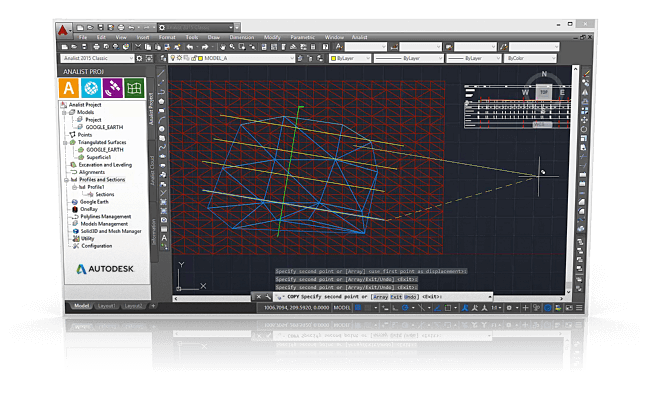
Task: Collapse Profiles and Sections tree node
Action: tap(66, 179)
